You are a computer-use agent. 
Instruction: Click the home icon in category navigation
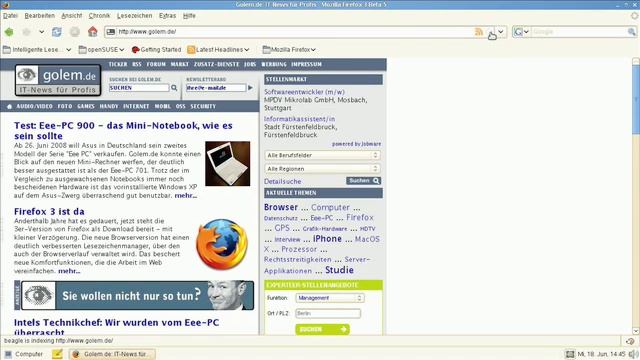tap(9, 106)
